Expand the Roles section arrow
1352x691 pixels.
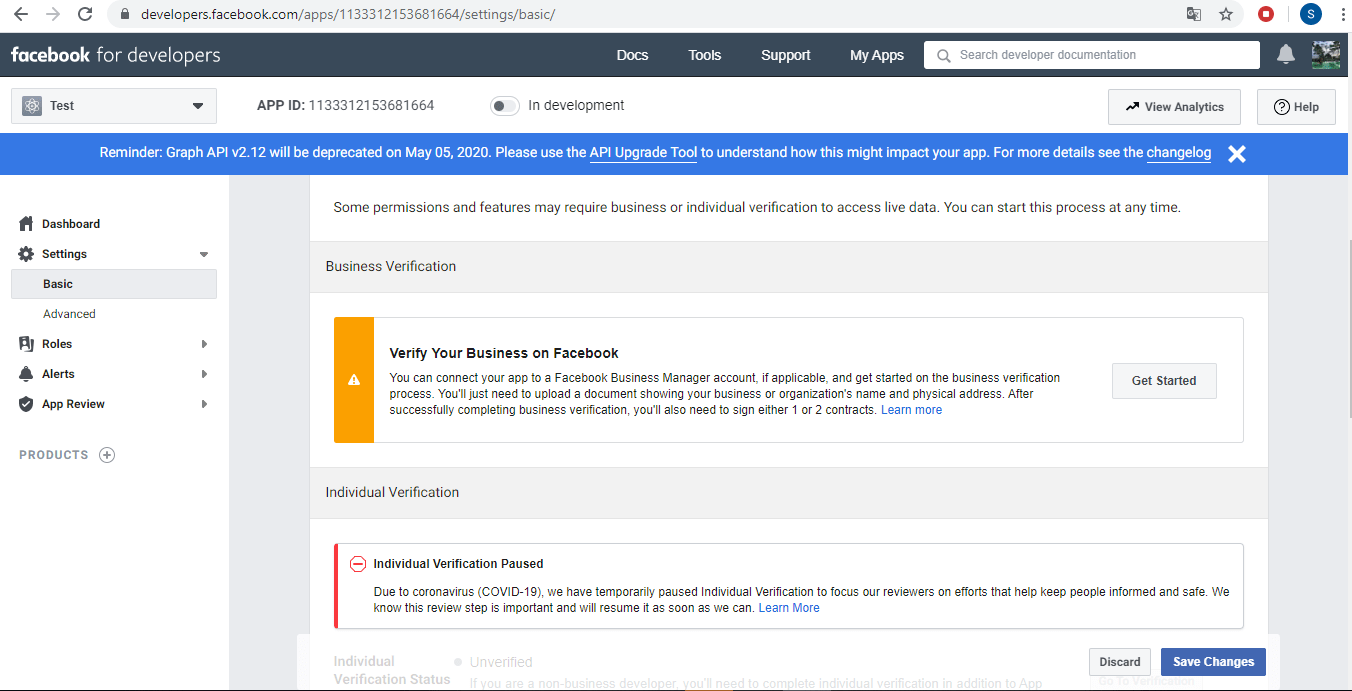(x=205, y=344)
